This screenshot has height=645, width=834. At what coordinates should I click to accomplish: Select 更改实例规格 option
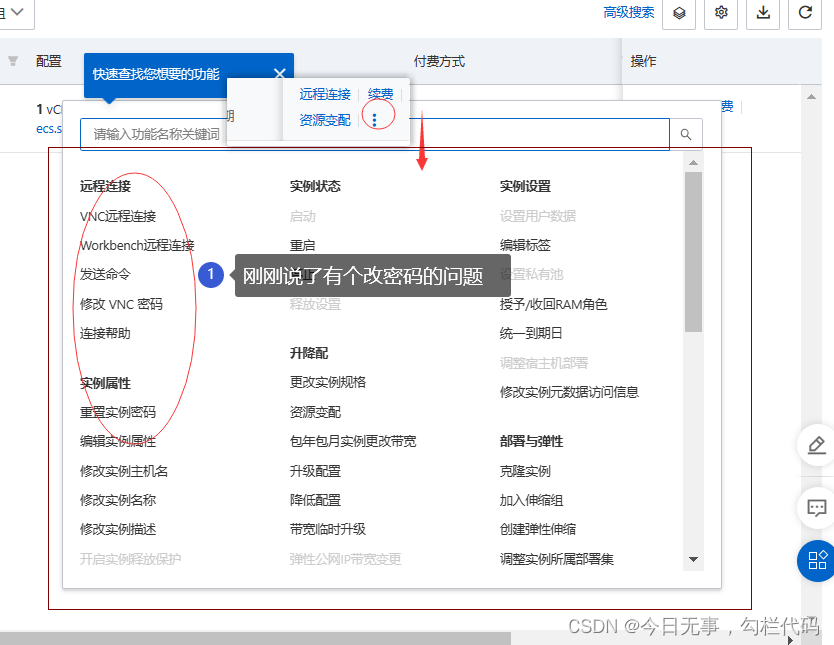tap(328, 382)
